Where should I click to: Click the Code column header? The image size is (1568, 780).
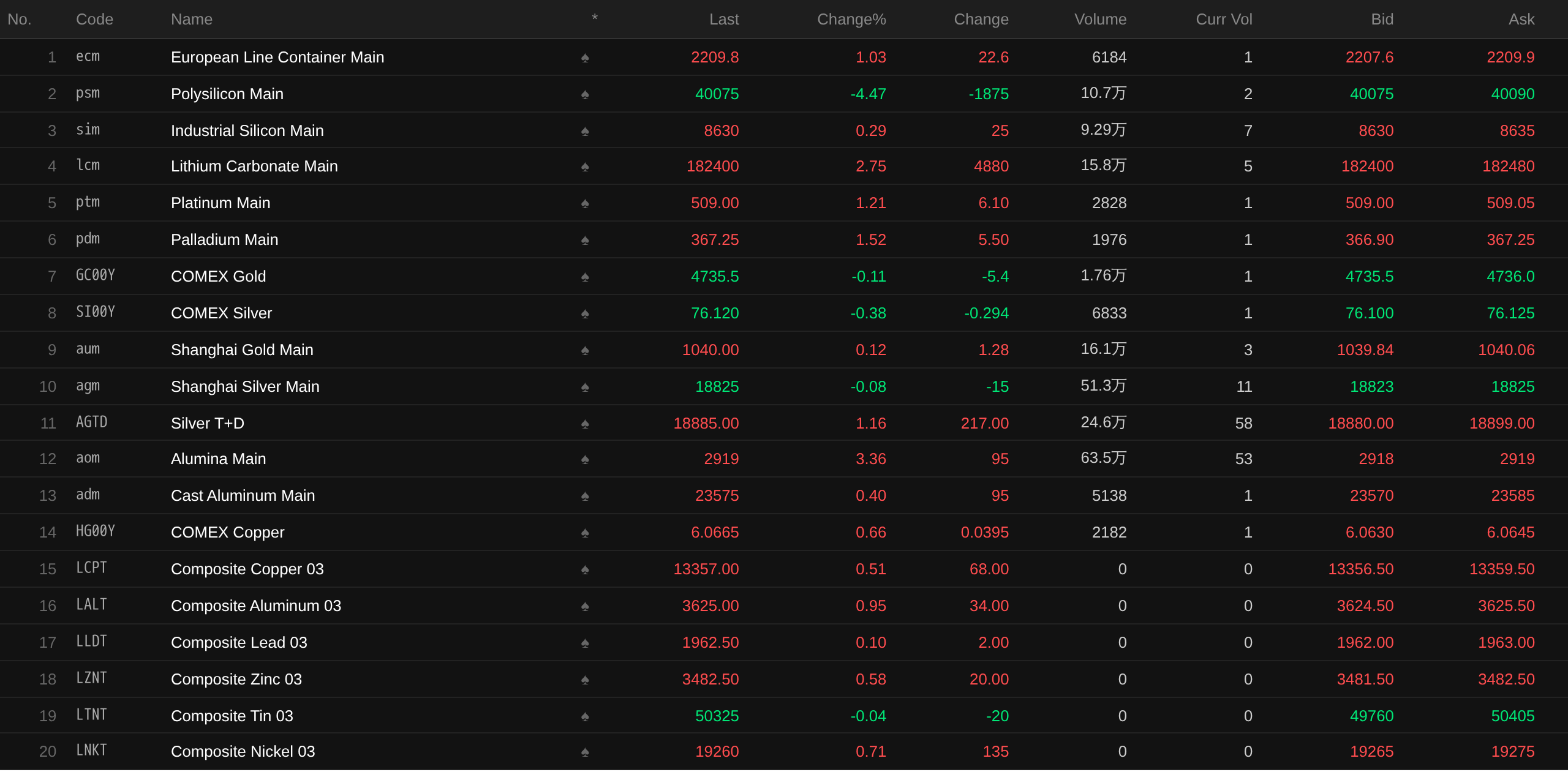click(x=94, y=20)
